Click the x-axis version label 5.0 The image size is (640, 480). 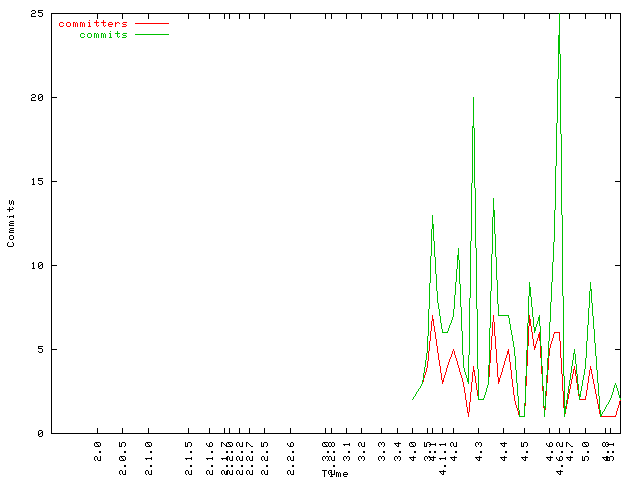(x=587, y=449)
